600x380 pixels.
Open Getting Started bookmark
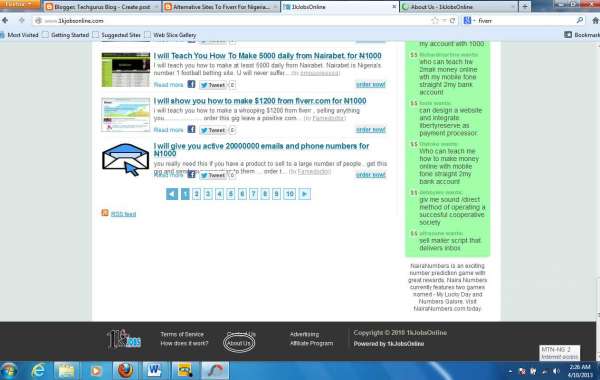tap(66, 35)
